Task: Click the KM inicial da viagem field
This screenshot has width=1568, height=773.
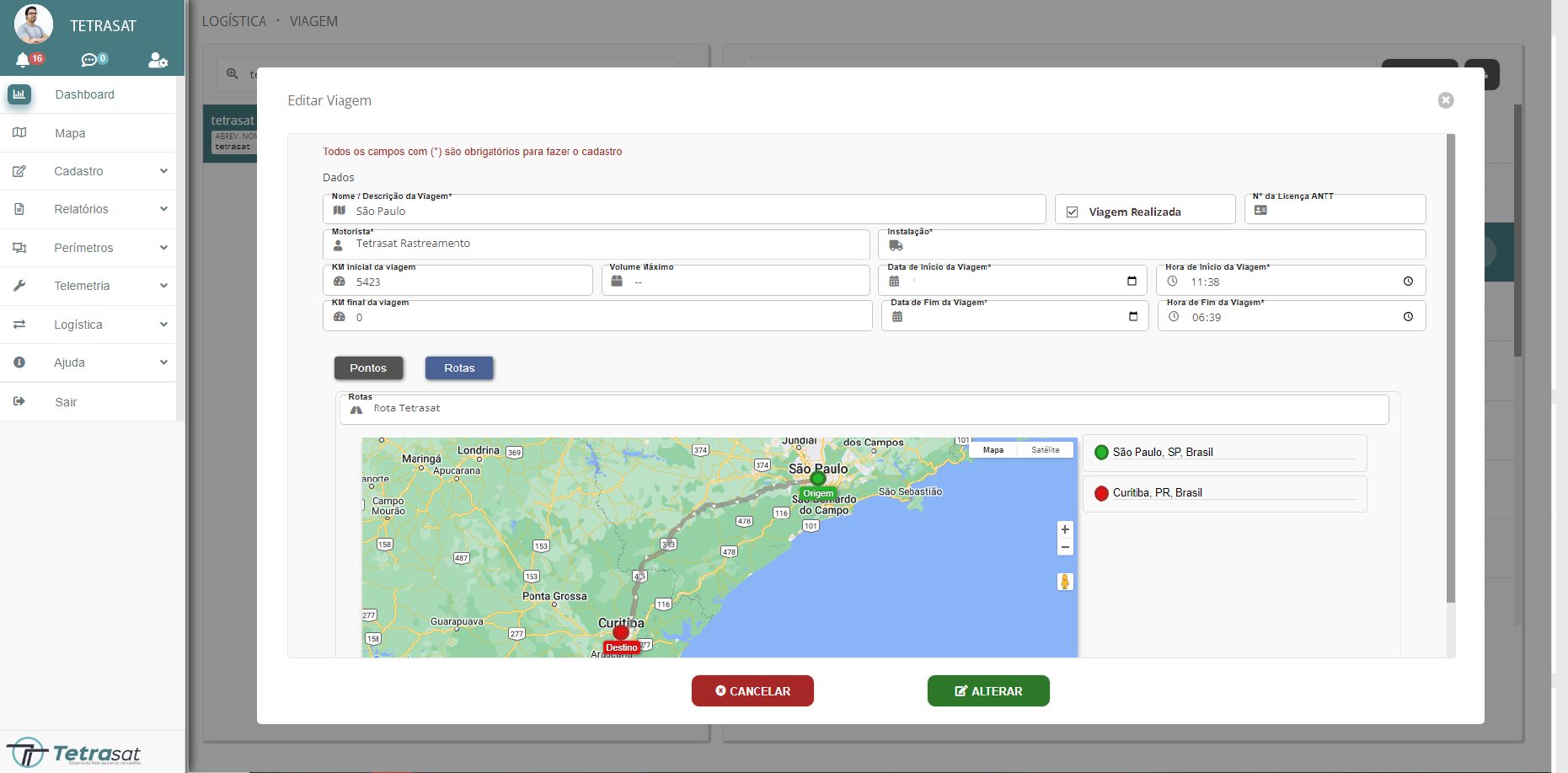Action: coord(458,281)
